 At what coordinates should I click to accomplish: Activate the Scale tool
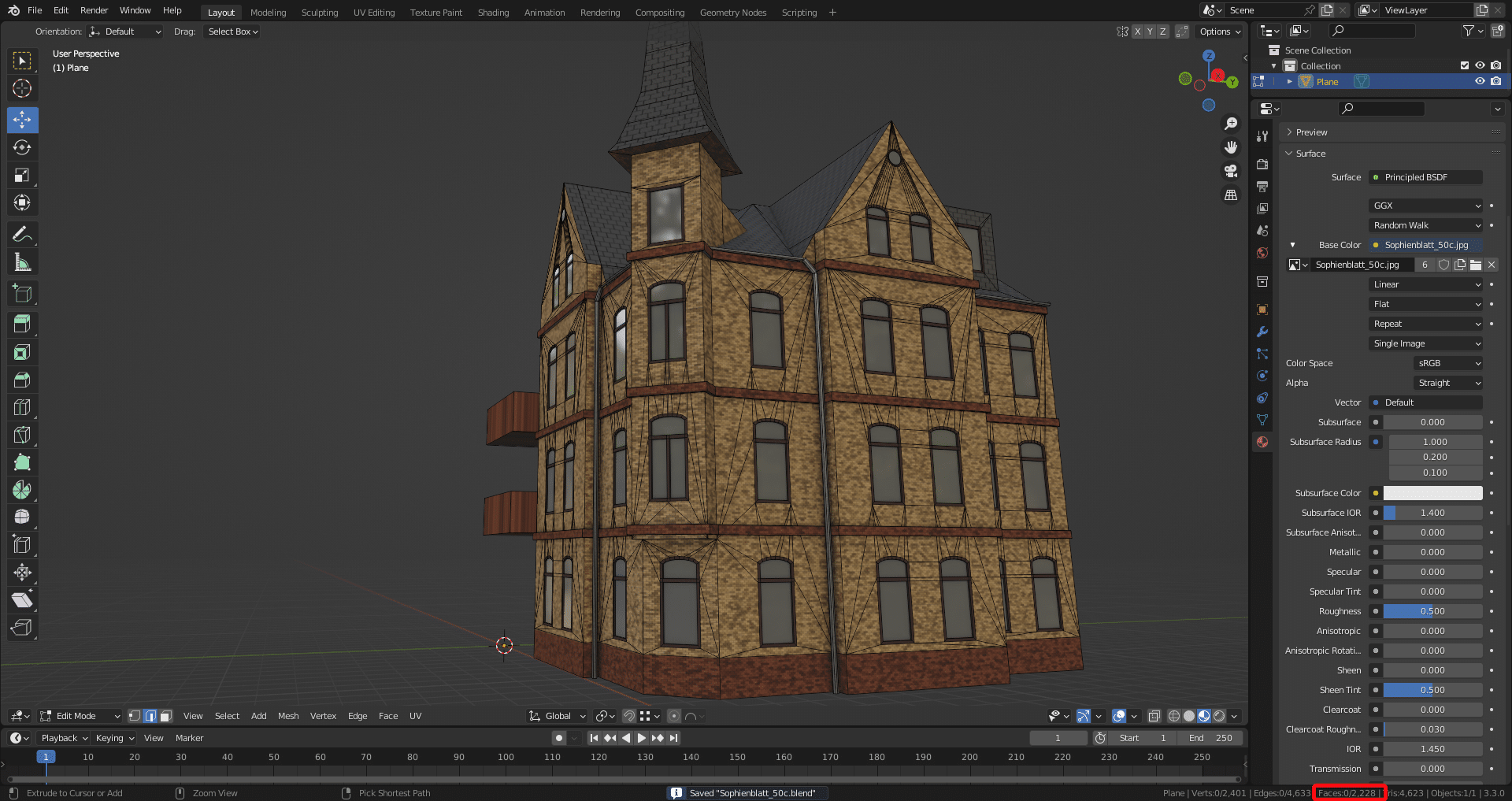coord(22,175)
